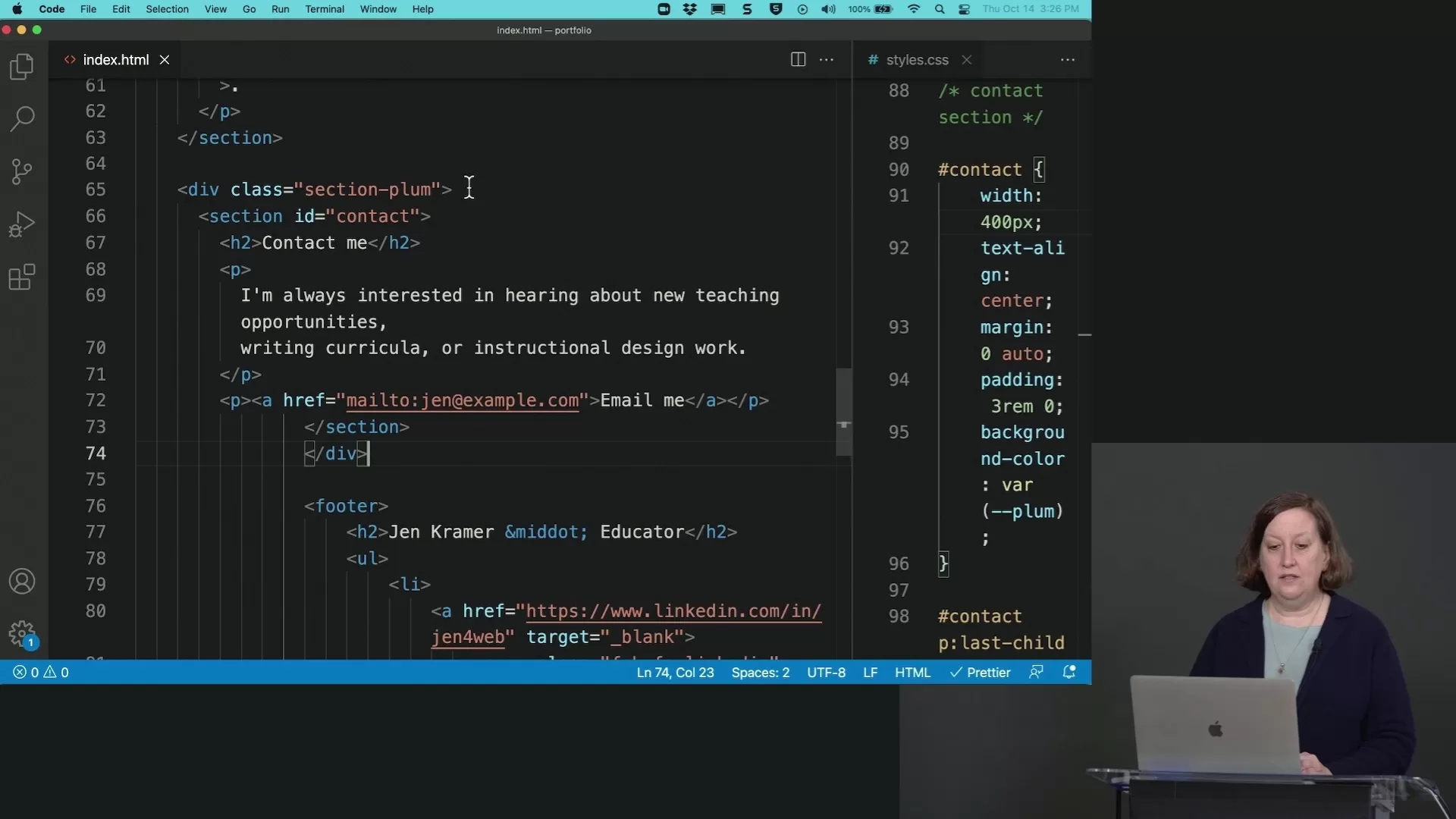Open the Manage gear icon

[22, 633]
